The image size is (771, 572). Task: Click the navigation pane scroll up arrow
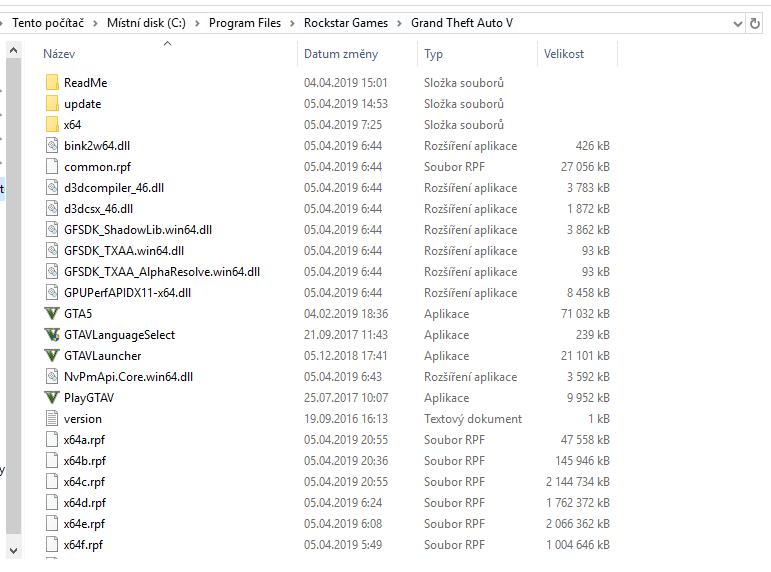click(13, 50)
